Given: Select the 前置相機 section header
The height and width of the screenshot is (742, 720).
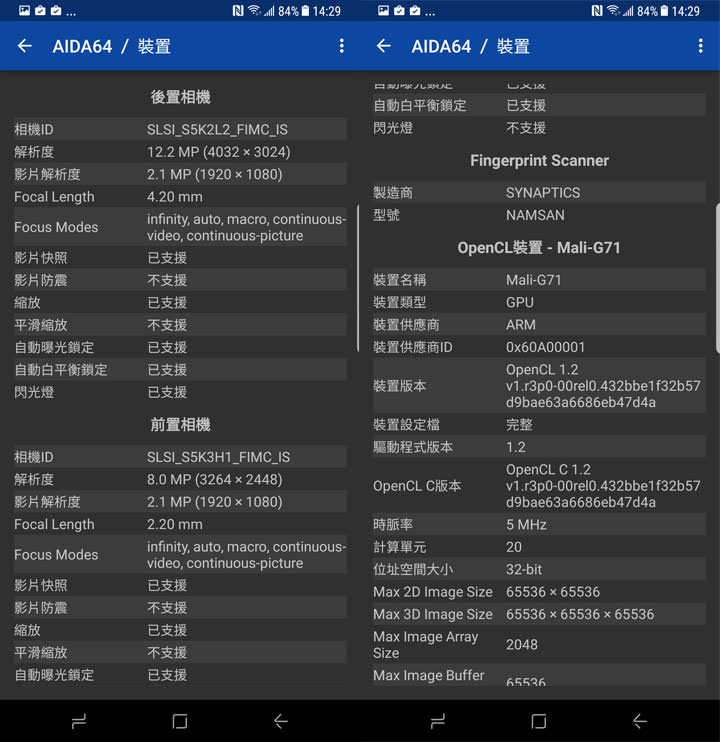Looking at the screenshot, I should [180, 424].
